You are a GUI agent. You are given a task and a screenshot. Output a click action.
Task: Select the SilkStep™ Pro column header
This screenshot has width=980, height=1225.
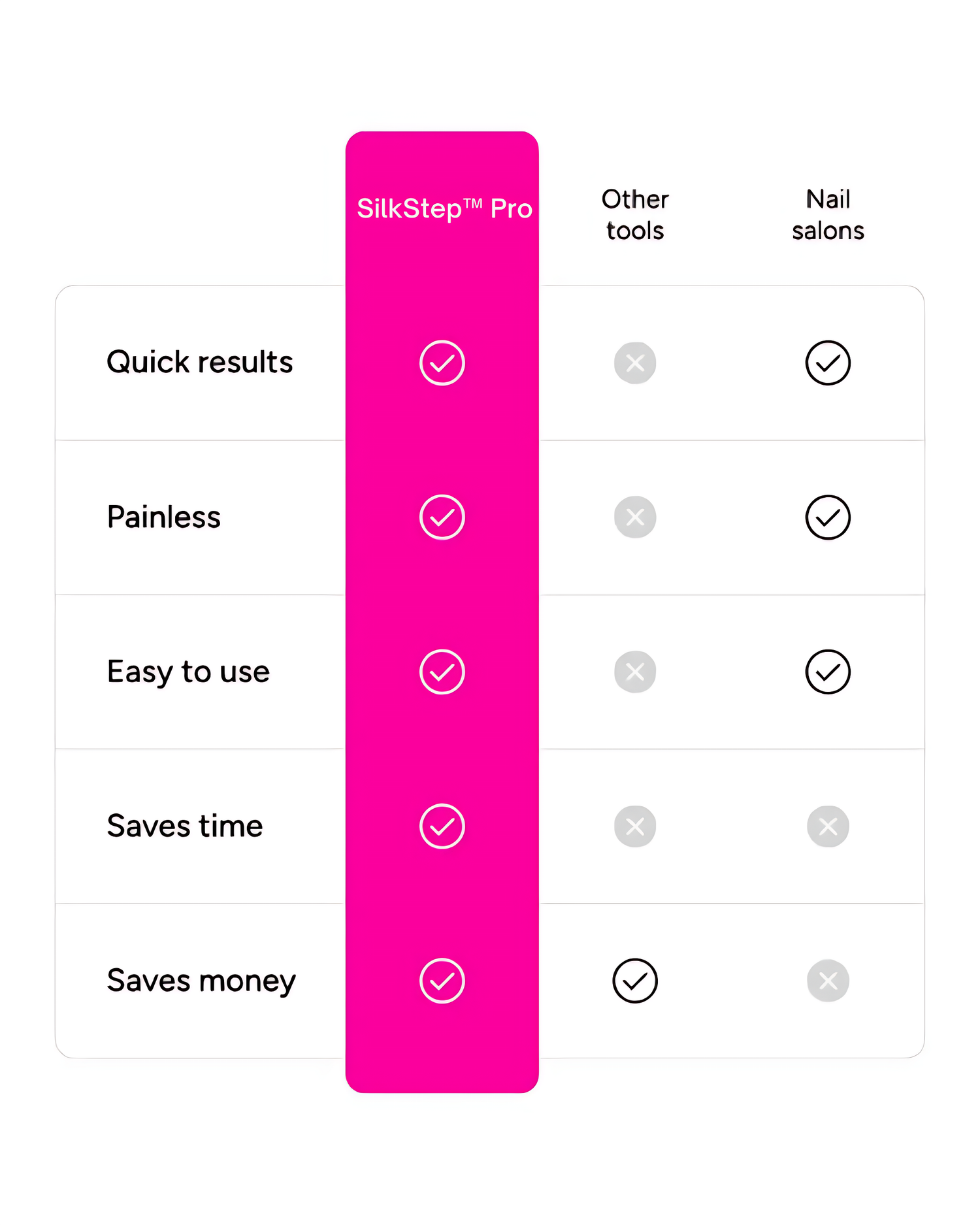pyautogui.click(x=444, y=209)
